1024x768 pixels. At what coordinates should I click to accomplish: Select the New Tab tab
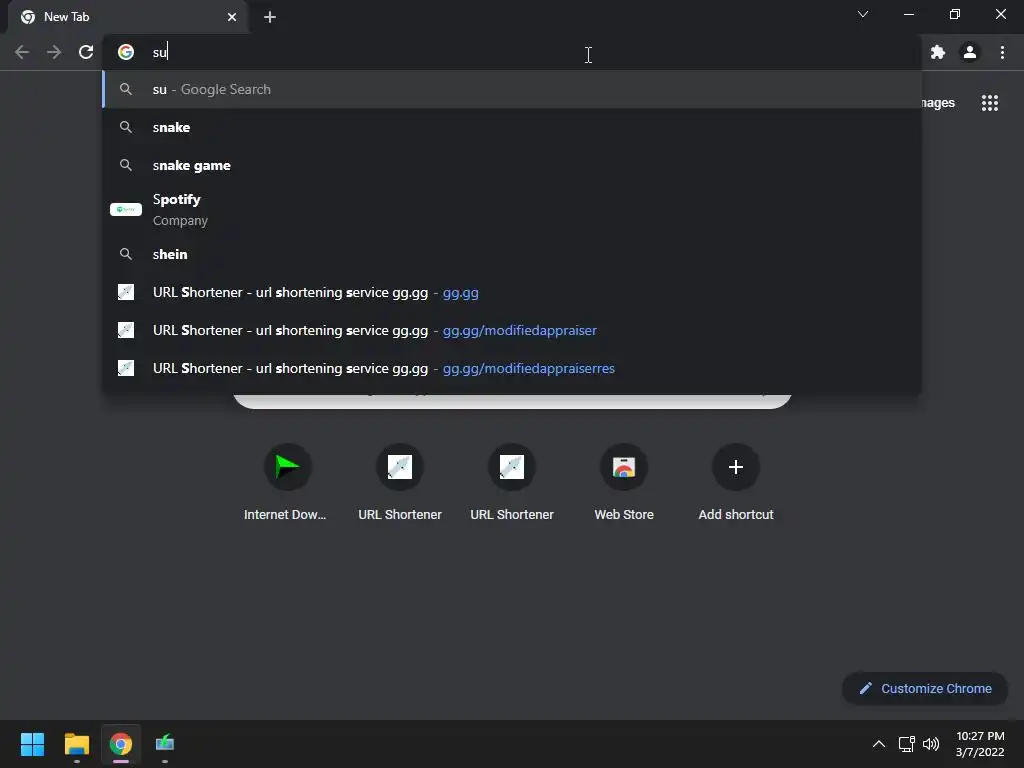click(x=128, y=17)
